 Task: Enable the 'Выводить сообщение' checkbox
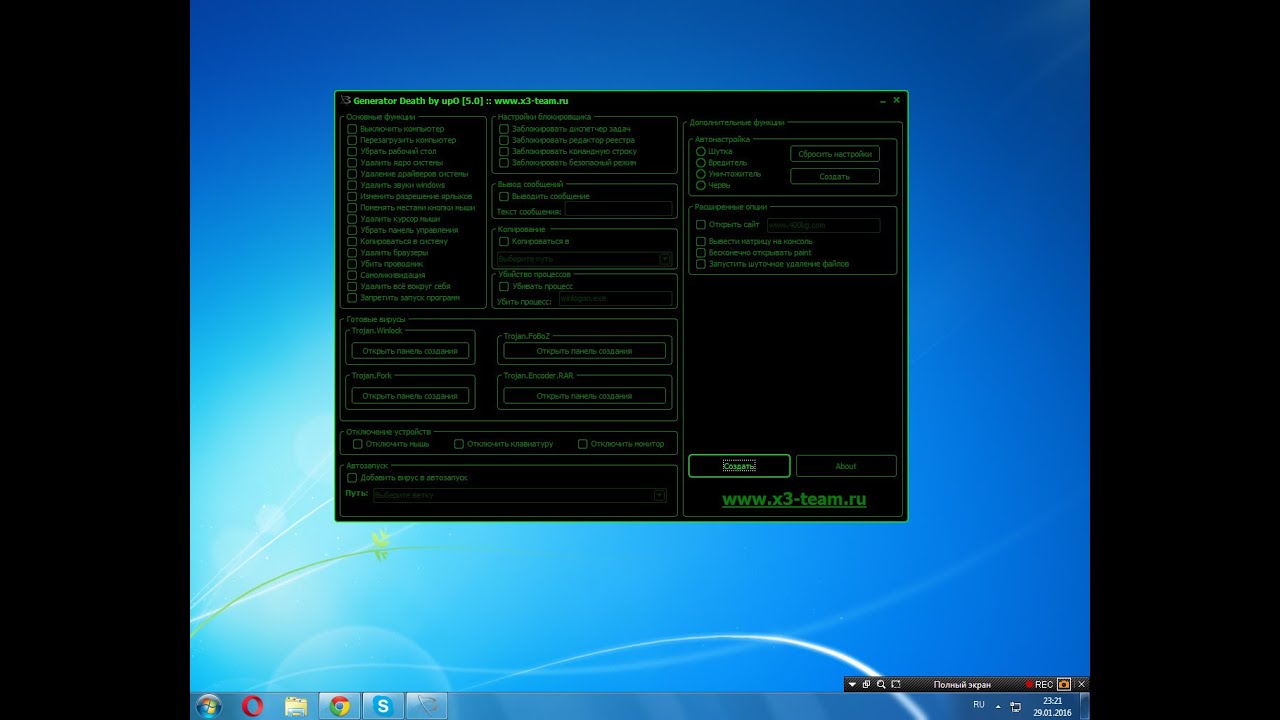point(504,197)
